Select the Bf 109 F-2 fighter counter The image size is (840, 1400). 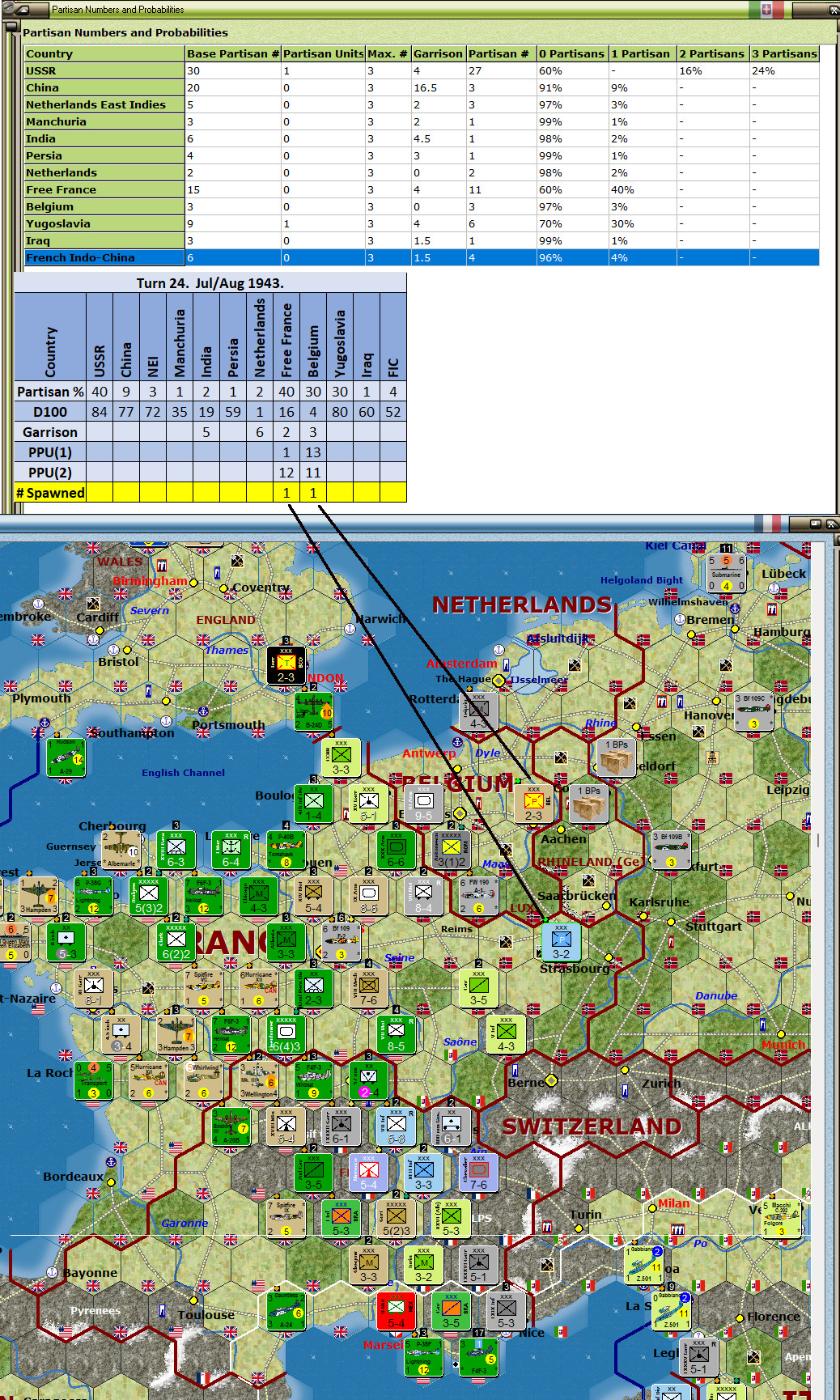coord(341,943)
